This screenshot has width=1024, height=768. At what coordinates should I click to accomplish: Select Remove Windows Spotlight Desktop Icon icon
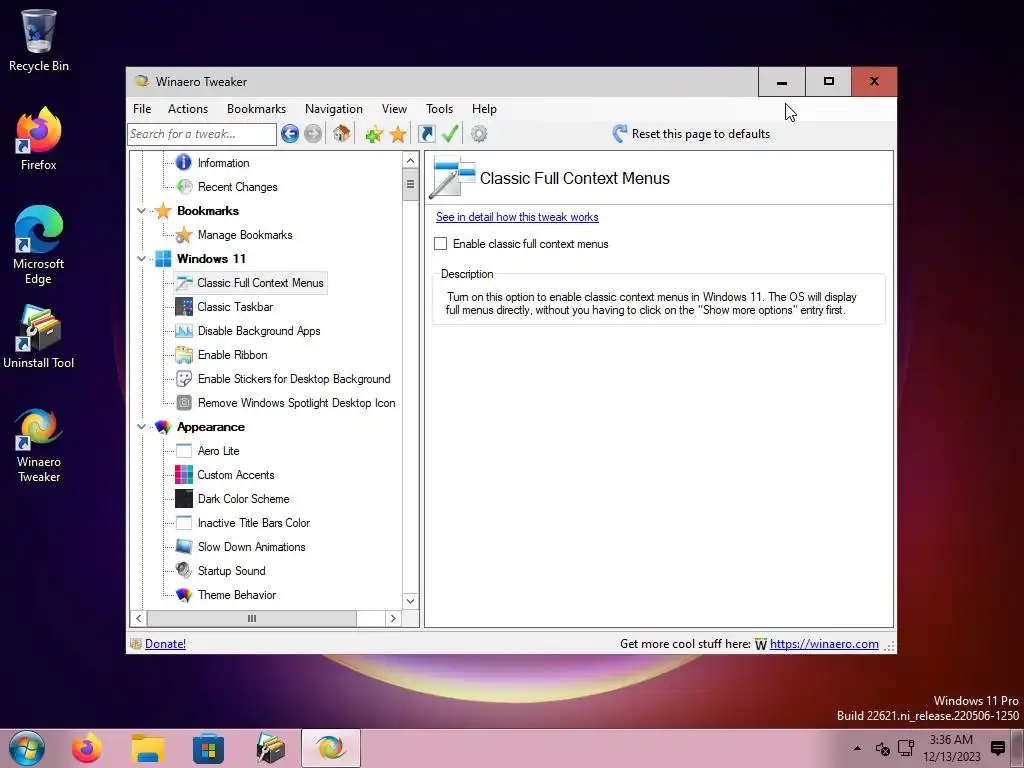[x=184, y=403]
